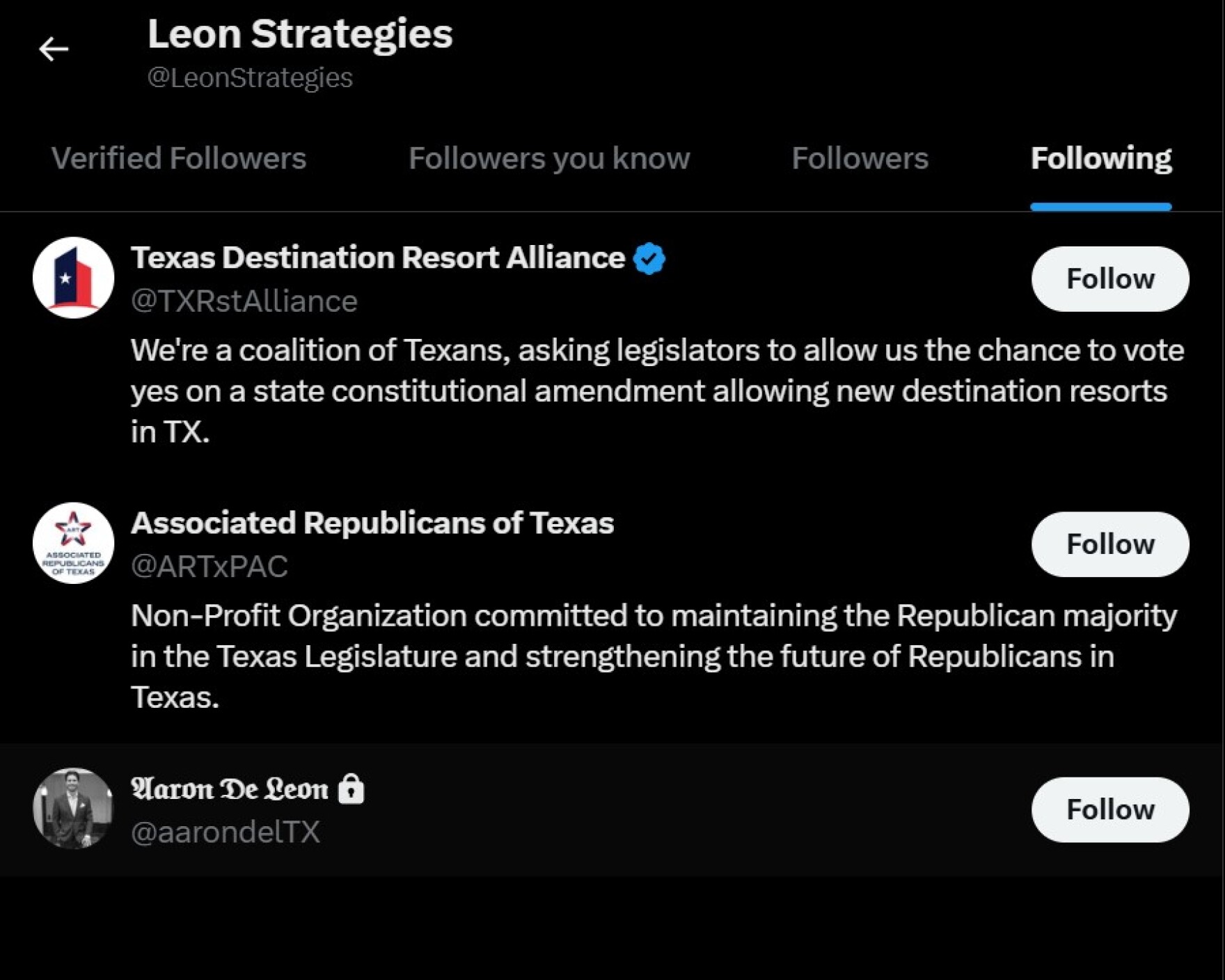This screenshot has height=980, width=1225.
Task: Open the @TXRstAlliance handle
Action: pos(244,301)
